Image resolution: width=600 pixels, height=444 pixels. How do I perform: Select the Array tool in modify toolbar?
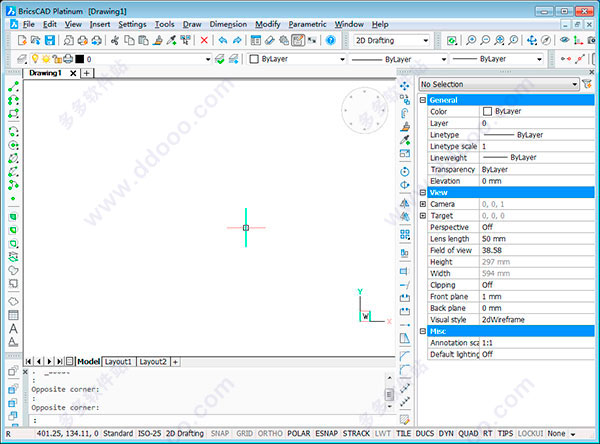click(404, 234)
